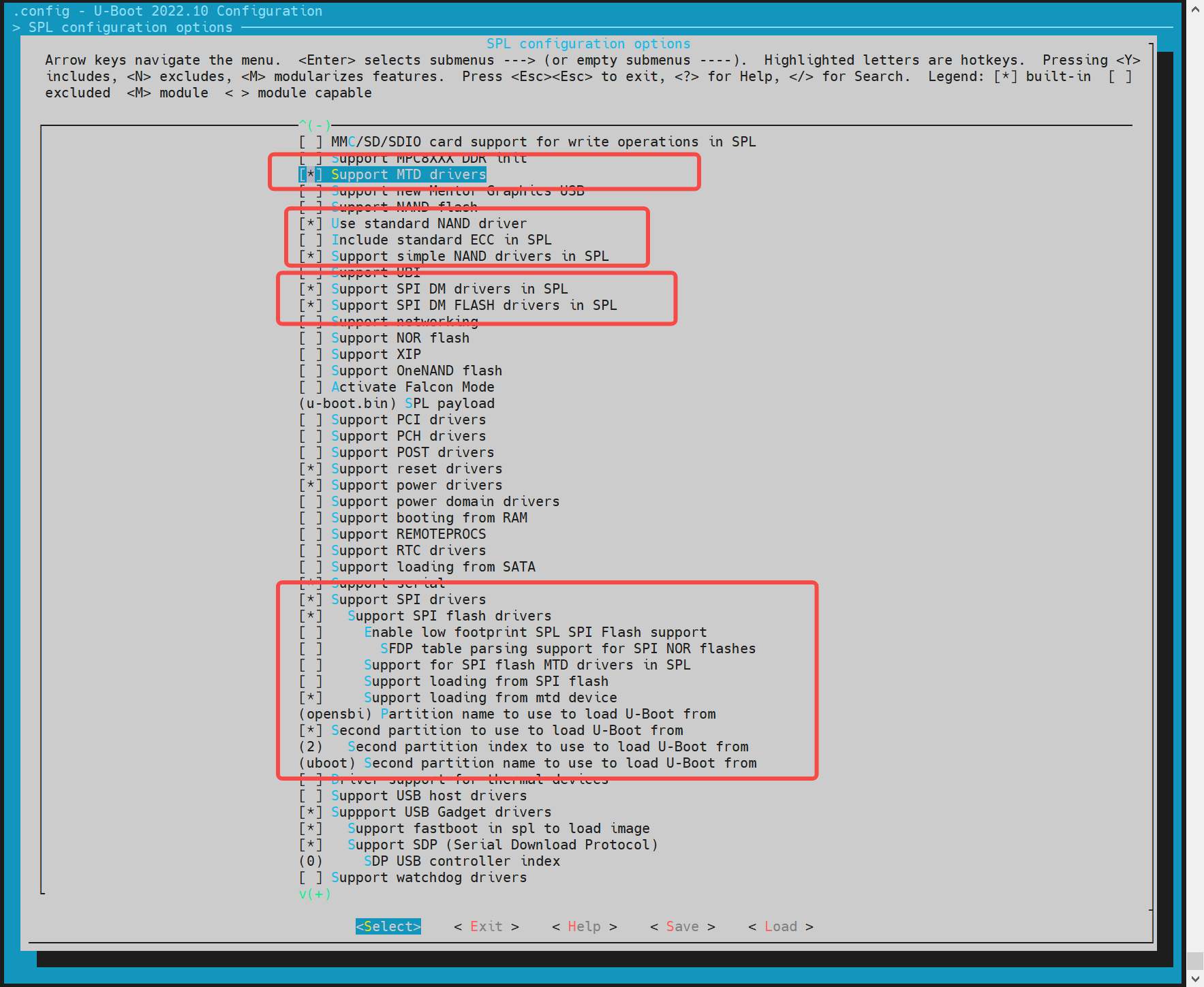
Task: Click Load in the bottom bar
Action: tap(780, 926)
